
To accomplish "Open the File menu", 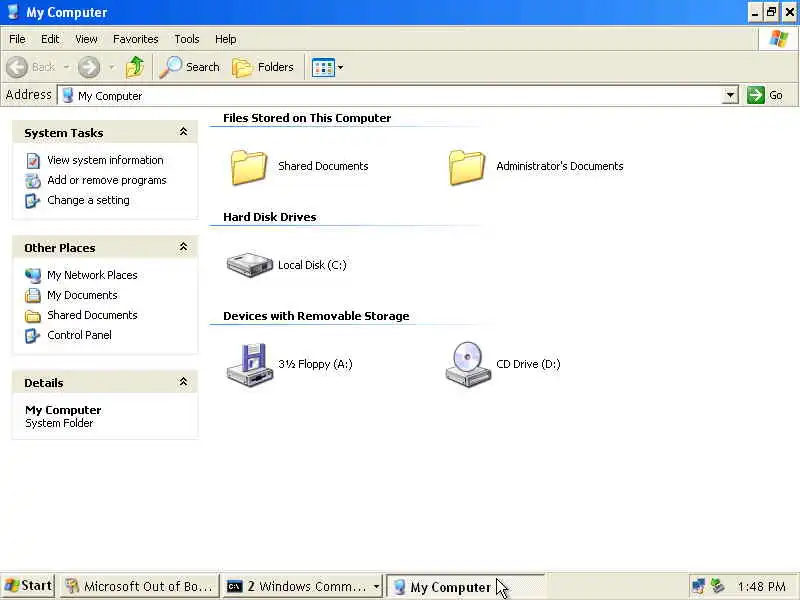I will click(x=17, y=39).
